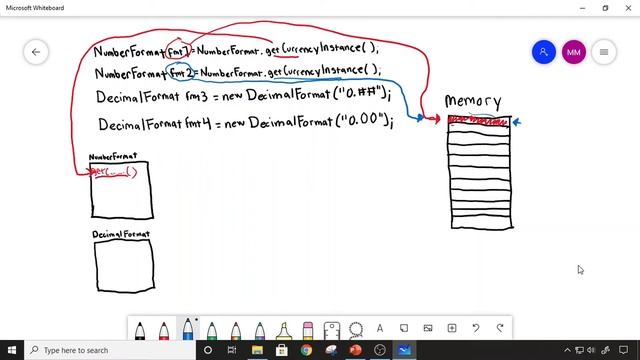Show hidden system tray icons

[x=567, y=350]
